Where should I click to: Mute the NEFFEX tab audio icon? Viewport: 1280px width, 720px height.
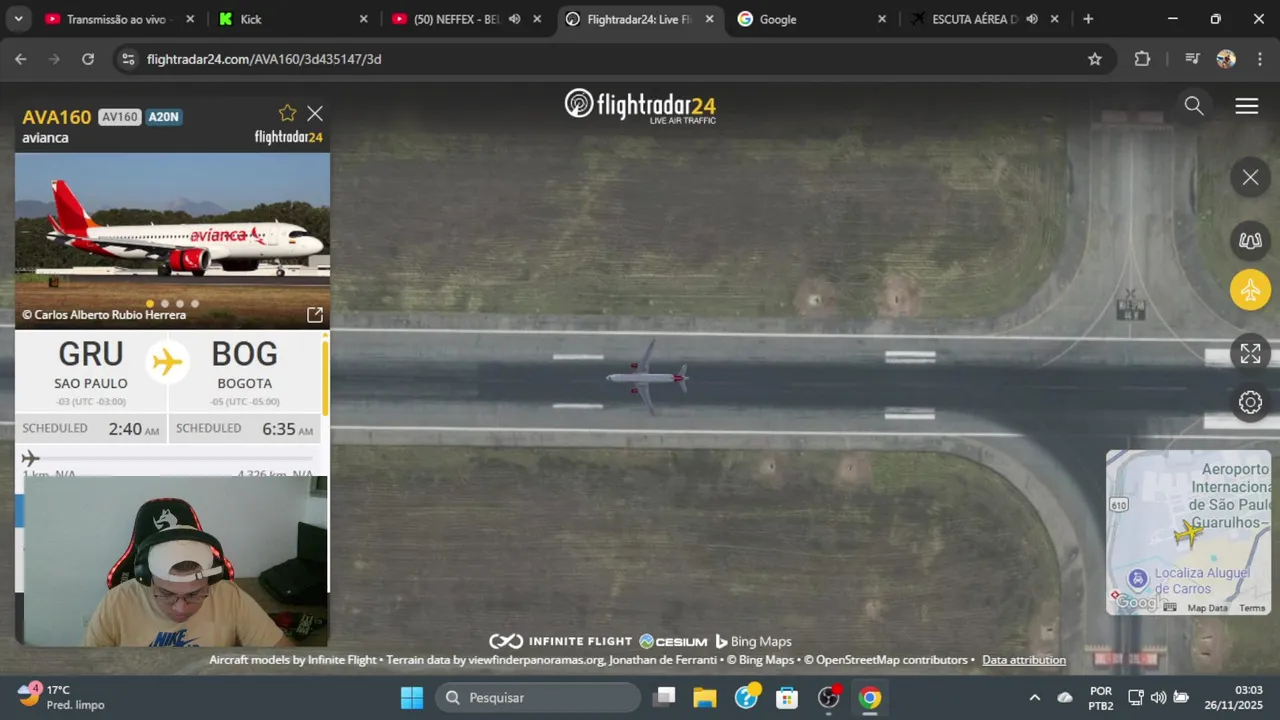[x=514, y=19]
